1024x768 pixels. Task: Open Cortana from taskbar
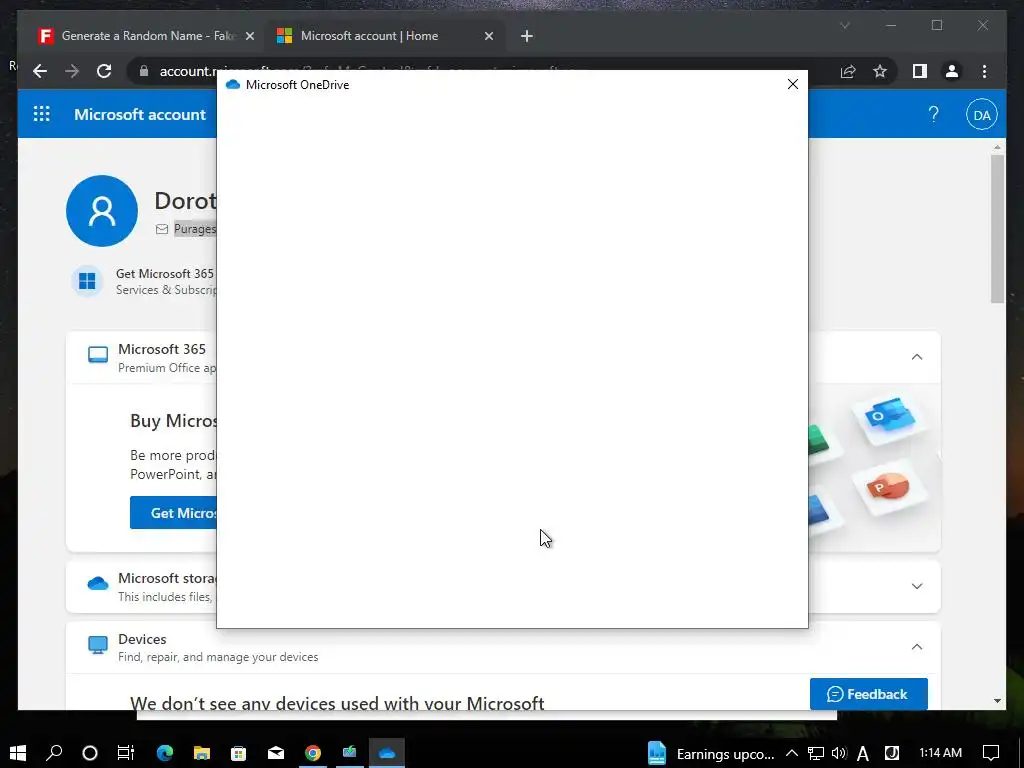click(90, 753)
